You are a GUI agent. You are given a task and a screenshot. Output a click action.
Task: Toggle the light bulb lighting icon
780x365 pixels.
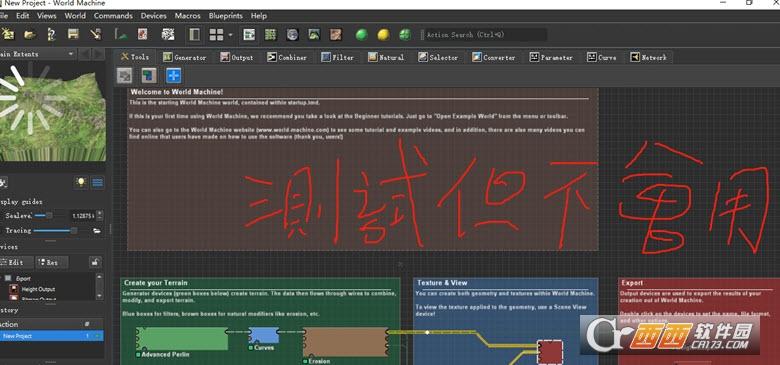(81, 182)
